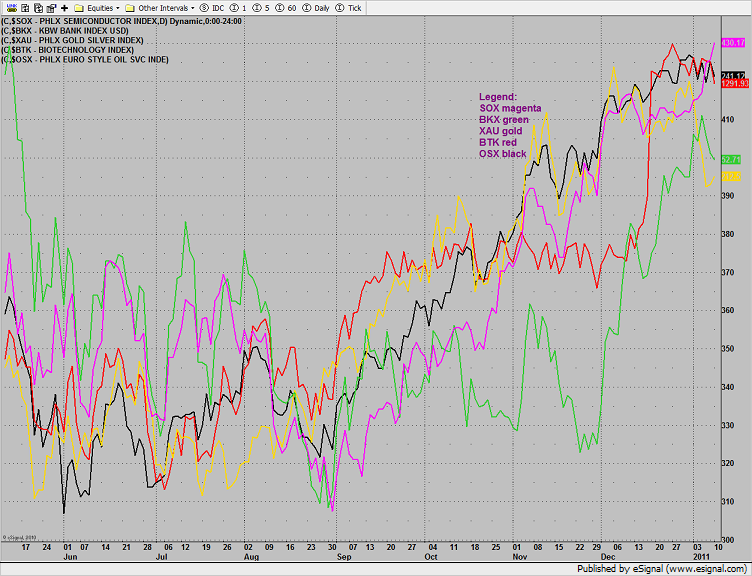752x576 pixels.
Task: Click the symbol link icon in the toolbar
Action: (12, 8)
